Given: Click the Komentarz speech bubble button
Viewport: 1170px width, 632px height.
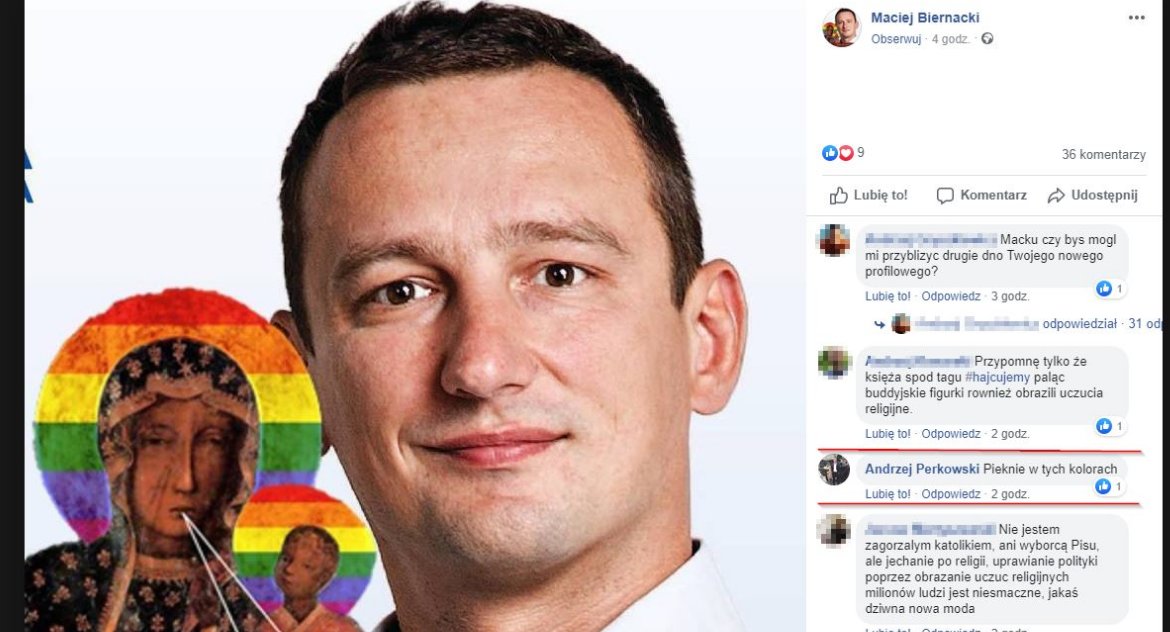Looking at the screenshot, I should [981, 195].
